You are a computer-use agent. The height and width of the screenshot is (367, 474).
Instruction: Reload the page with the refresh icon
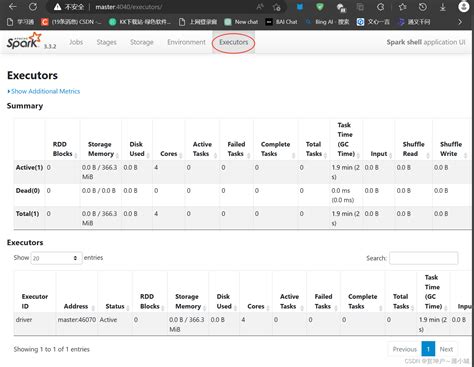click(33, 7)
